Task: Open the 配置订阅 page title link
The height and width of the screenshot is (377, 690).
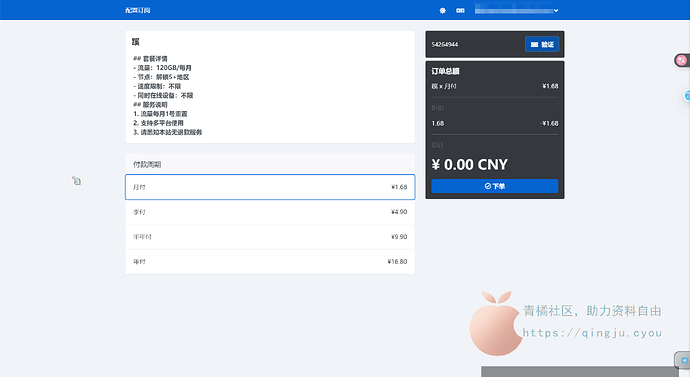Action: (138, 10)
